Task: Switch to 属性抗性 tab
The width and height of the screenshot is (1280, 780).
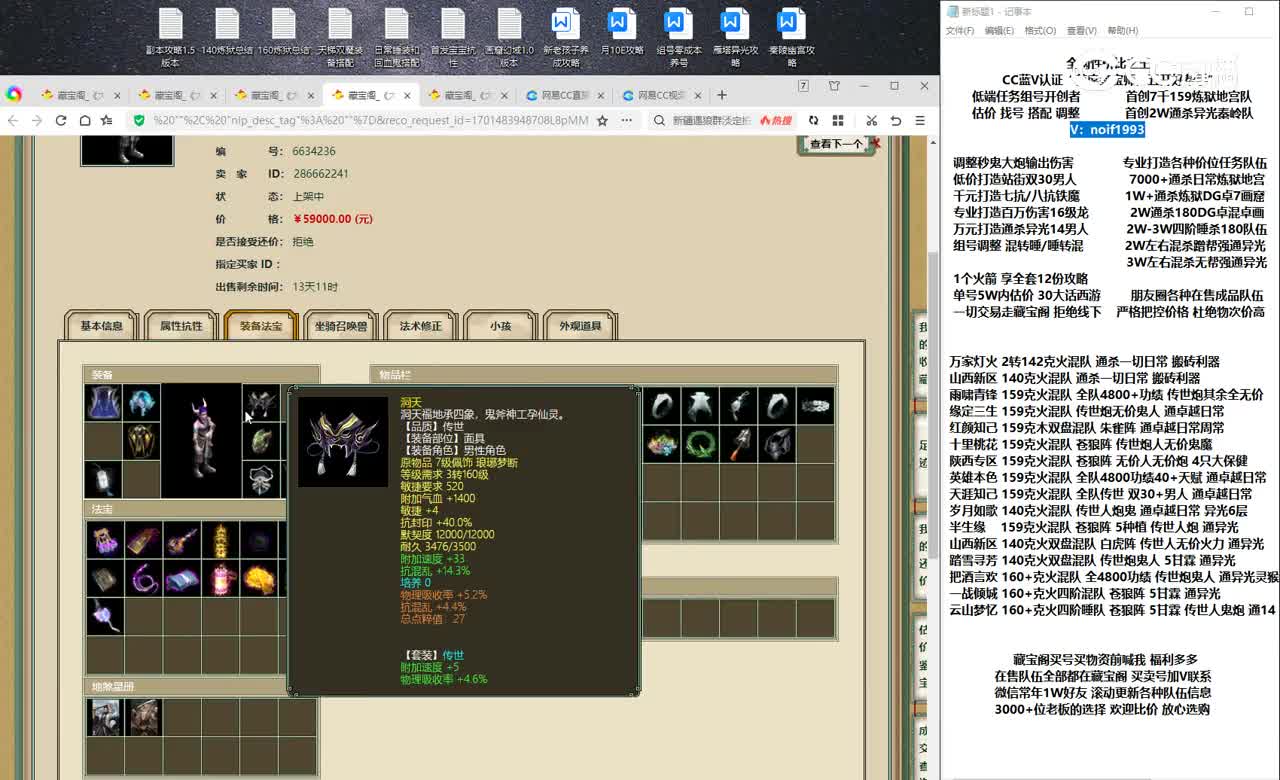Action: point(181,326)
